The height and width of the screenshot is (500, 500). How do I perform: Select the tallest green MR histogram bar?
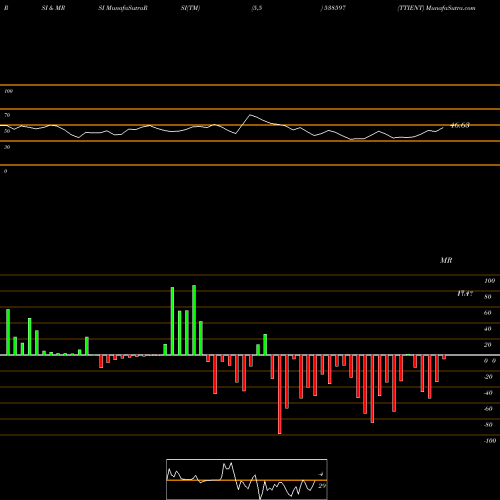[x=194, y=320]
